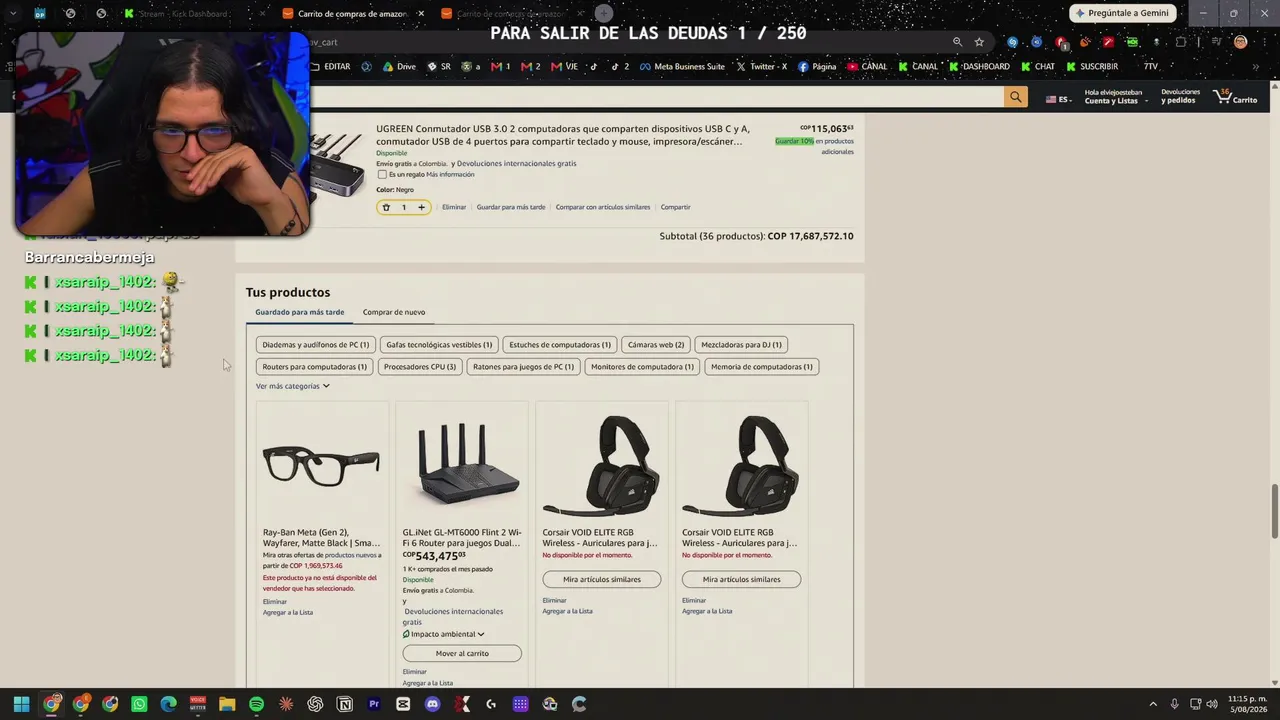Open the YouTube CANAL bookmark
This screenshot has width=1280, height=720.
(867, 67)
